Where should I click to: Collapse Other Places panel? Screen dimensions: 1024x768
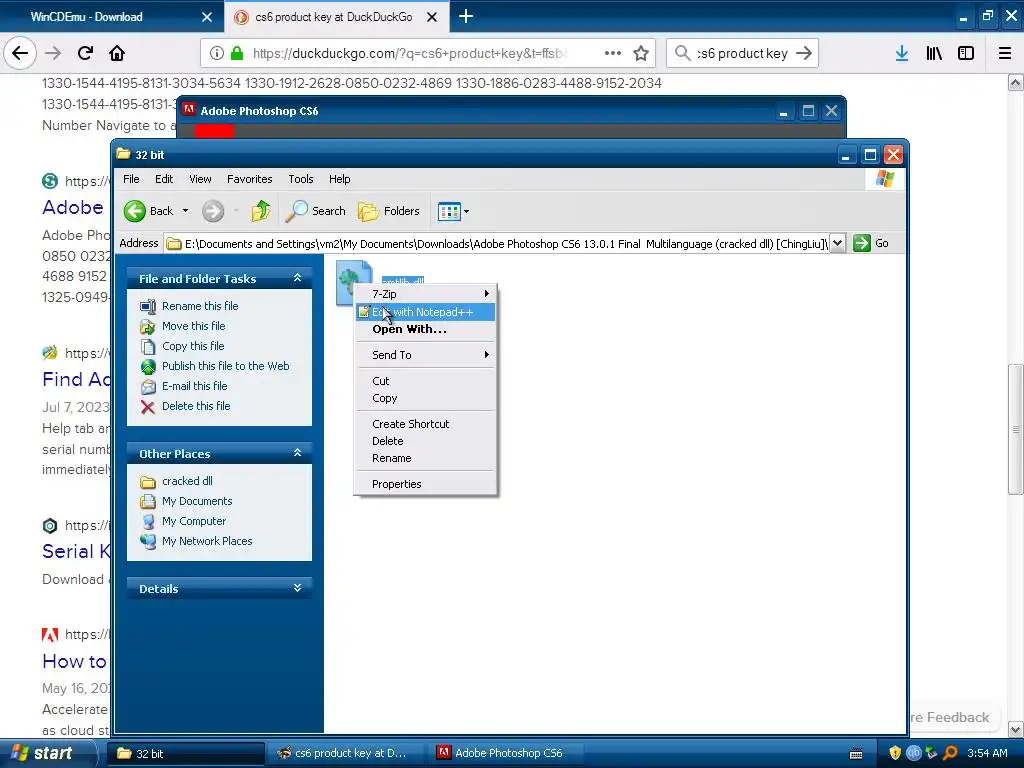297,453
